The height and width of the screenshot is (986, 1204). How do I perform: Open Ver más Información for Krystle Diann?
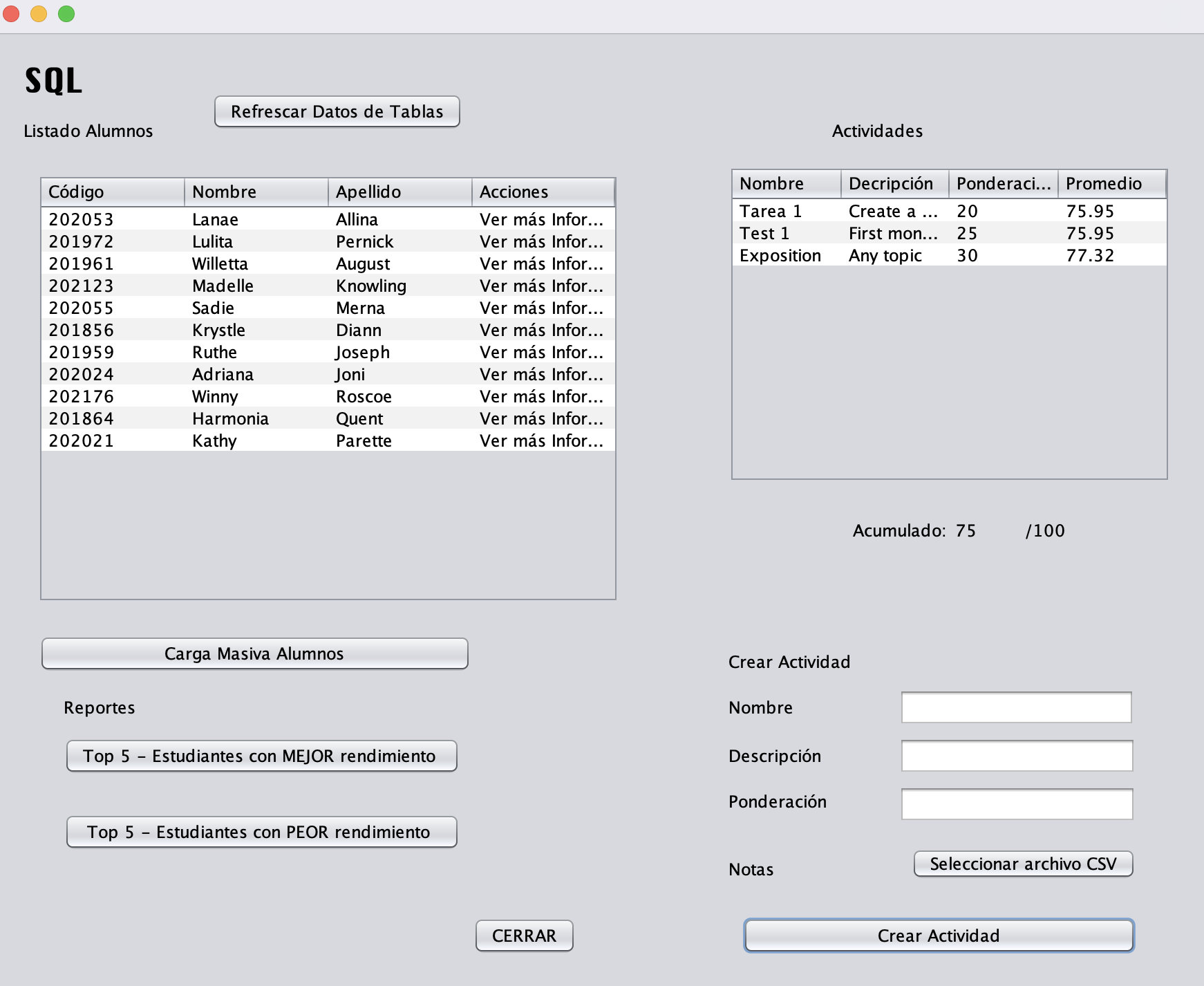542,330
